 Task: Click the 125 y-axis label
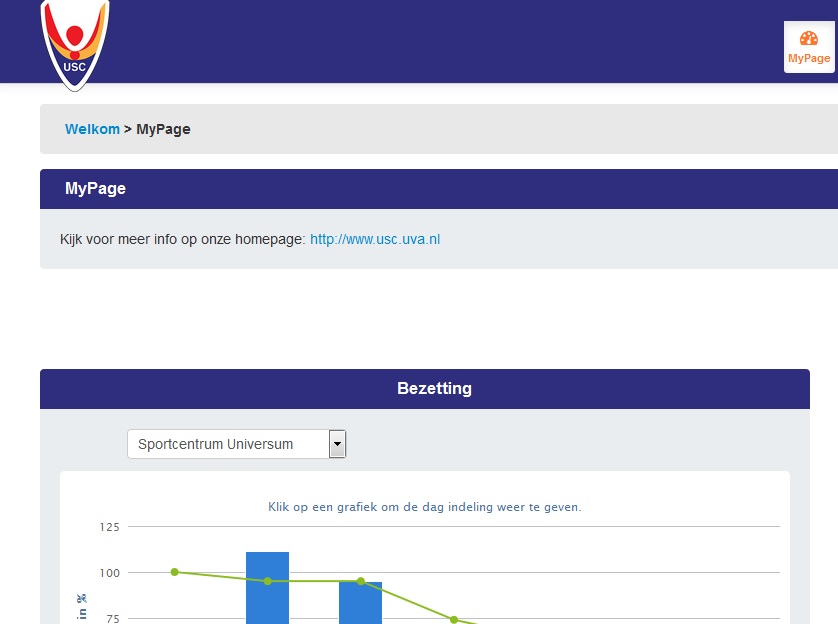point(109,526)
